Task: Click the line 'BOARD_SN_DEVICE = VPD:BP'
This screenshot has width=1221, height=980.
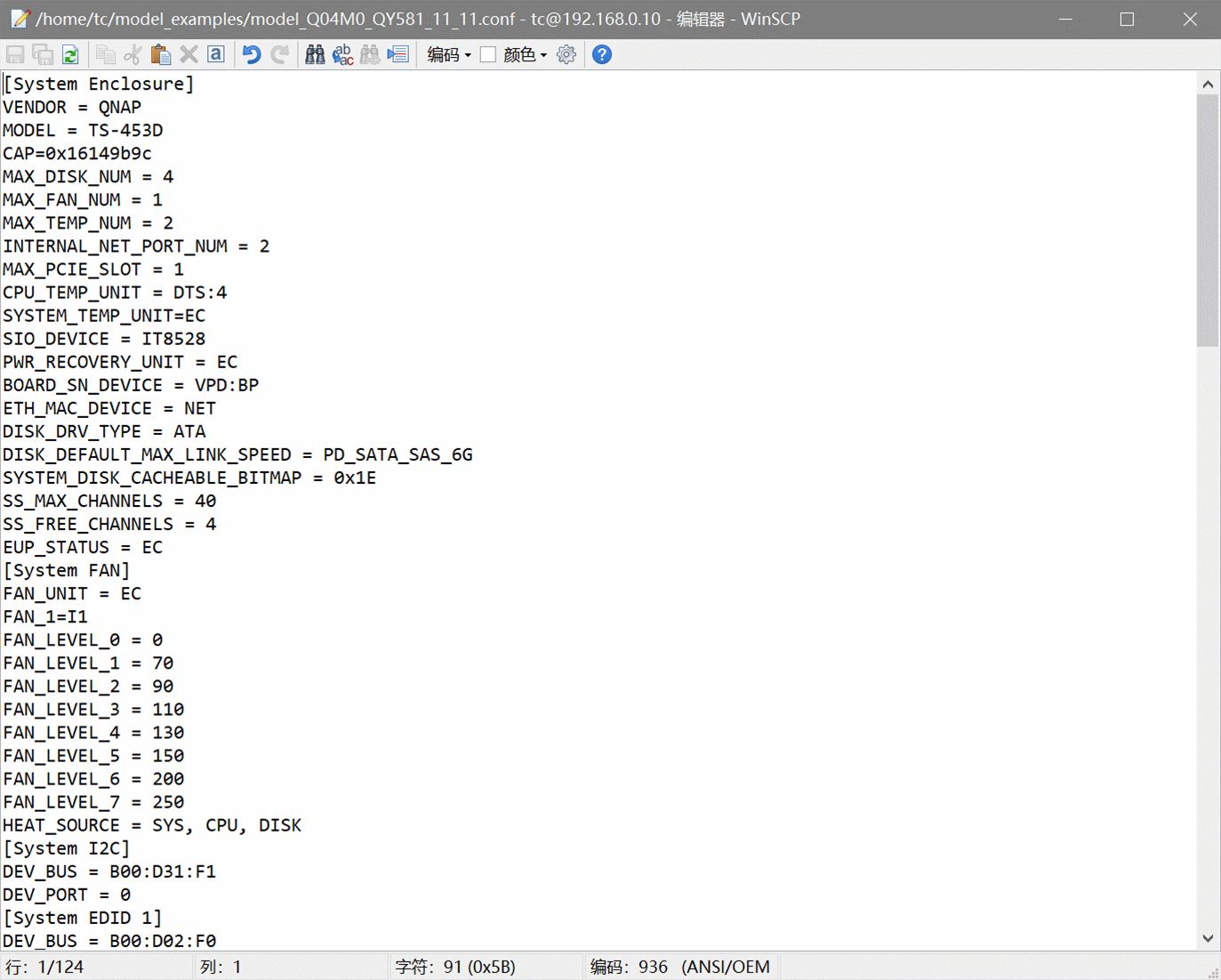Action: pos(131,385)
